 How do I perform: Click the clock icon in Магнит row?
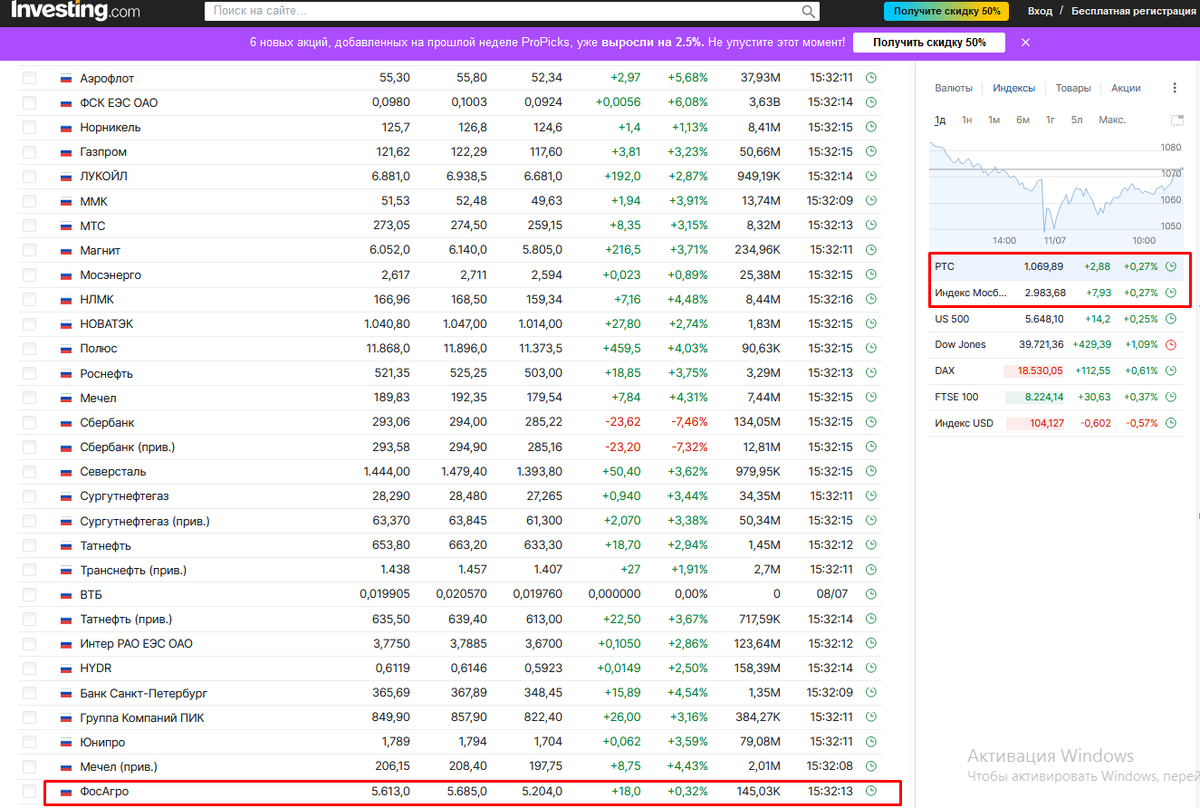click(870, 251)
